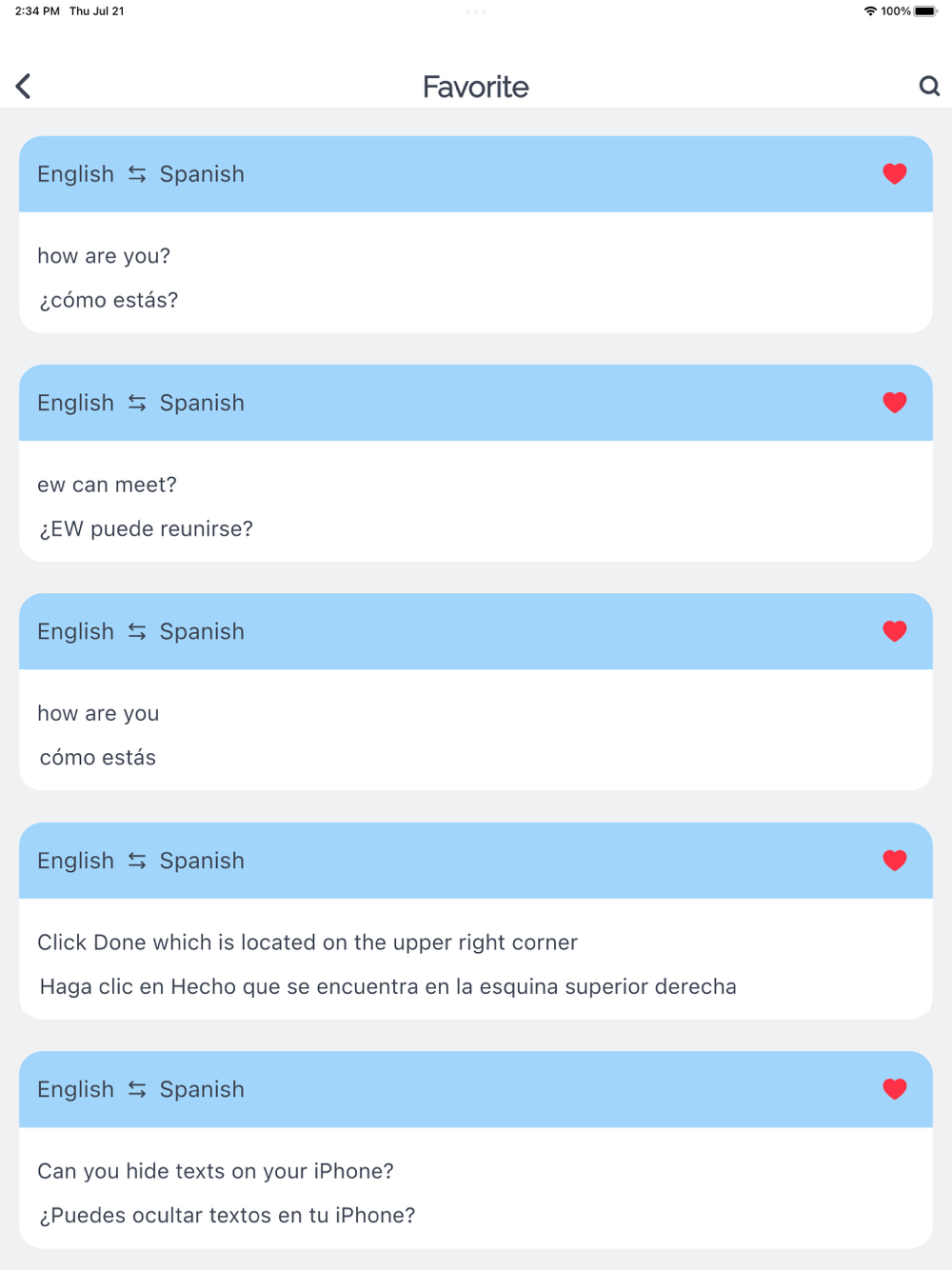Open "¿EW puede reunirse?" translation

[146, 528]
